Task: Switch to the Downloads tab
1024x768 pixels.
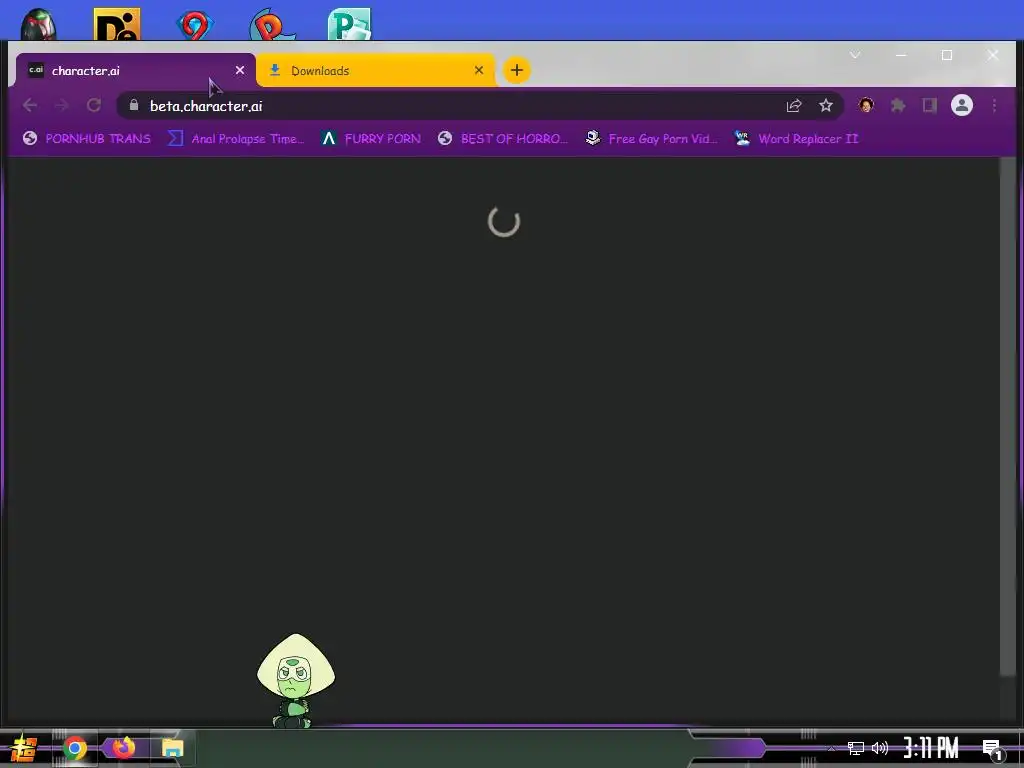Action: pos(376,70)
